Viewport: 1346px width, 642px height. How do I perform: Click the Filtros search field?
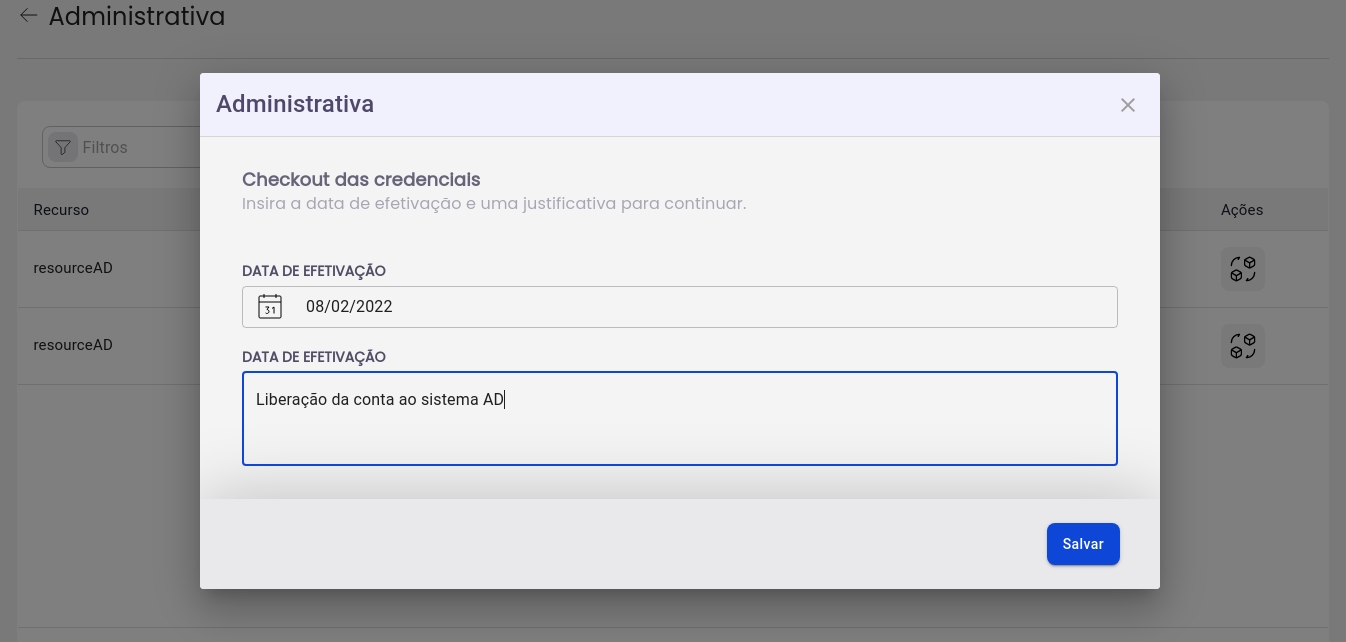(x=140, y=147)
